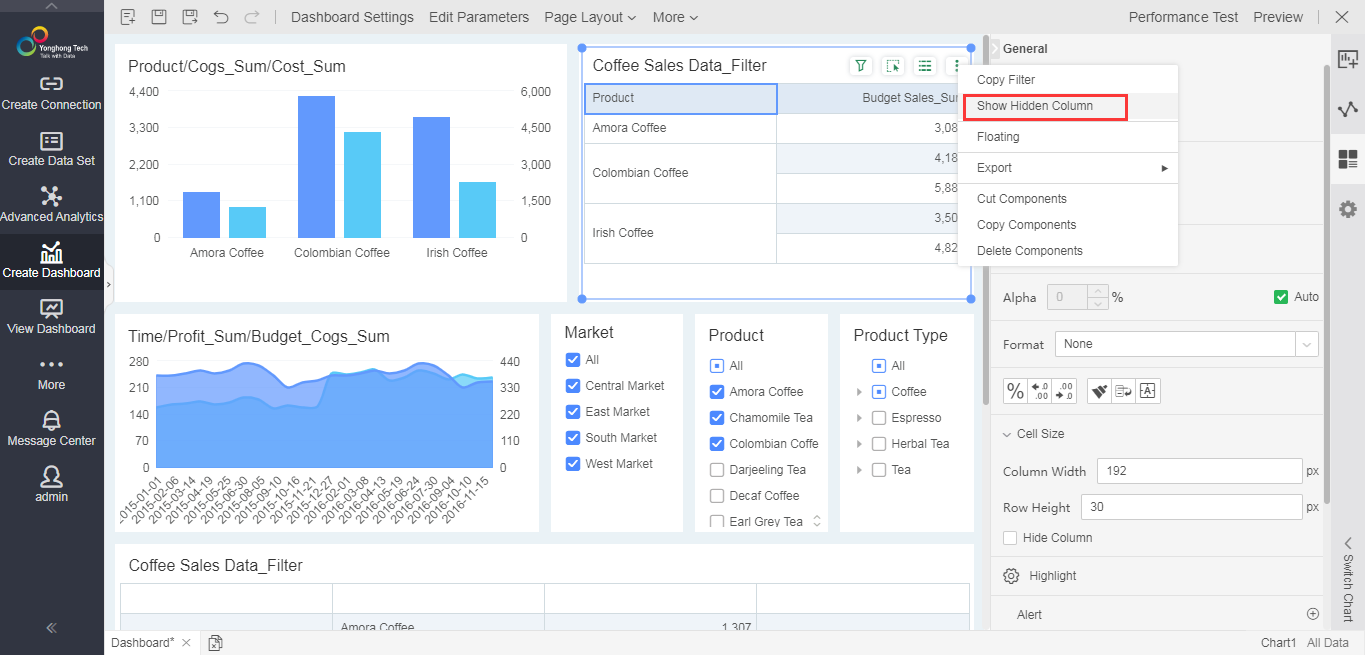Screen dimensions: 1365x655
Task: Choose Delete Components in the context menu
Action: pyautogui.click(x=1029, y=251)
